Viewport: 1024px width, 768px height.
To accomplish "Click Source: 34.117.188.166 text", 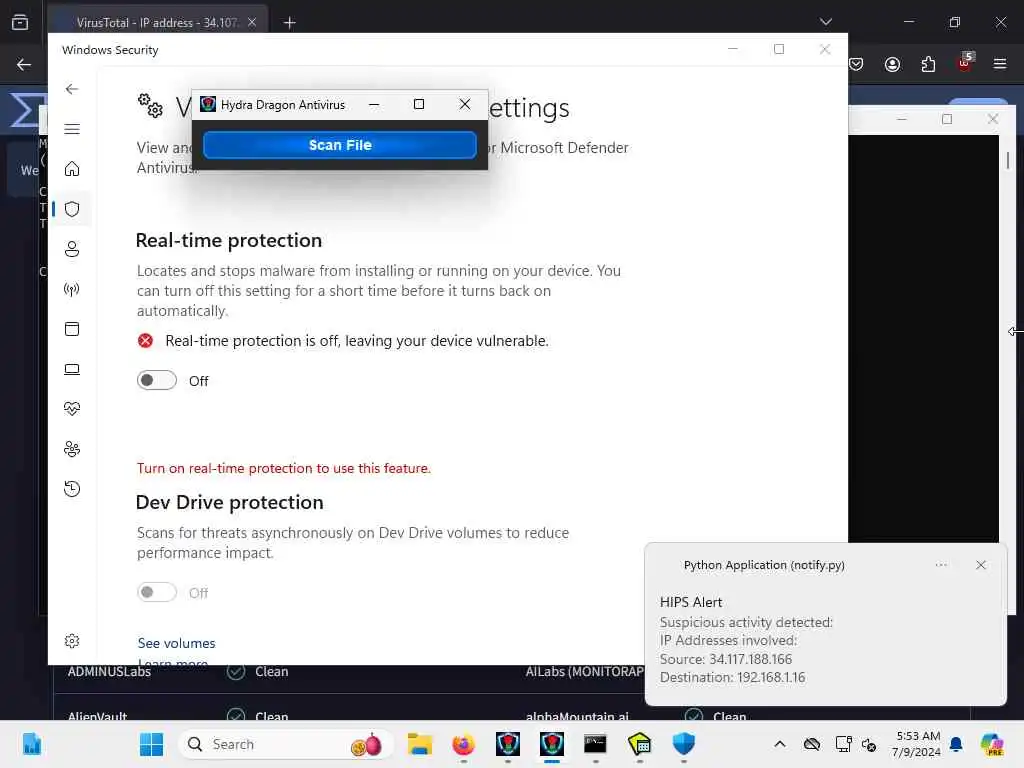I will 726,659.
